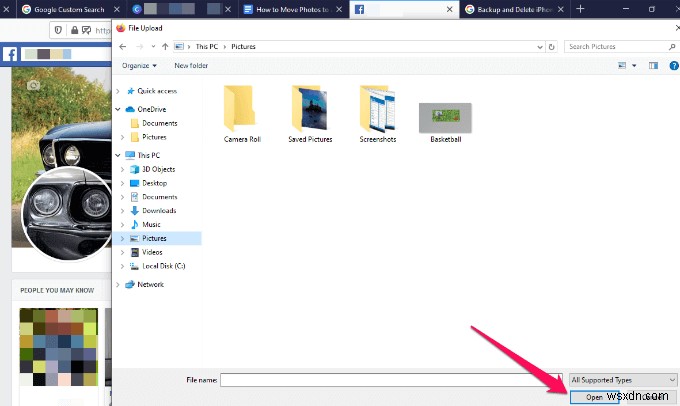Click the up-one-level arrow in File Upload

(165, 46)
